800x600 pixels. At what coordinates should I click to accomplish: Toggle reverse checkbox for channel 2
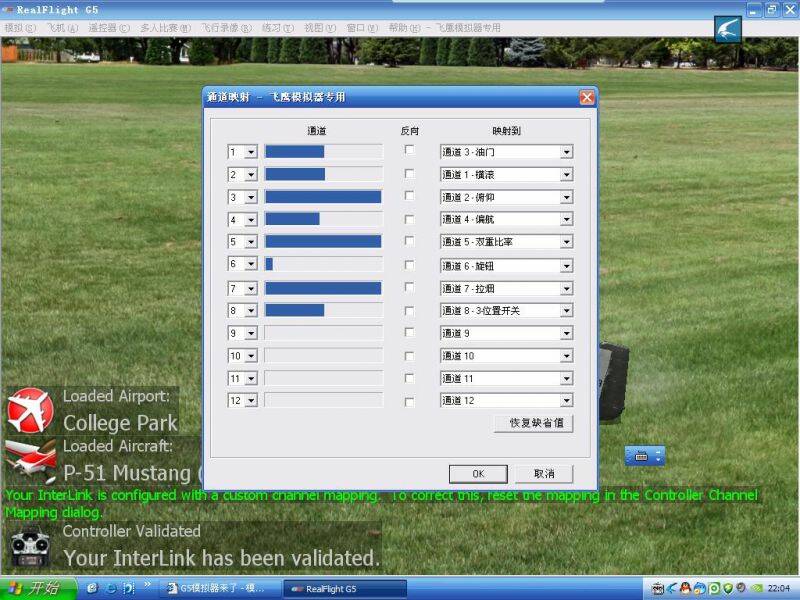coord(409,174)
